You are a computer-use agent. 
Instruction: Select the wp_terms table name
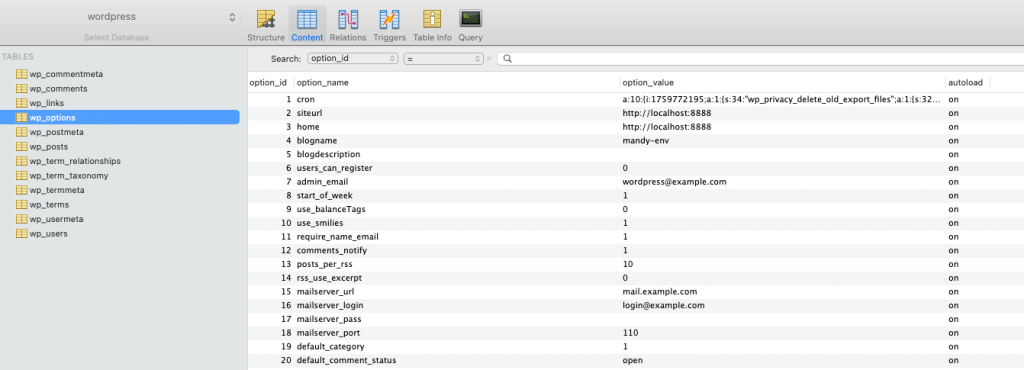(50, 204)
